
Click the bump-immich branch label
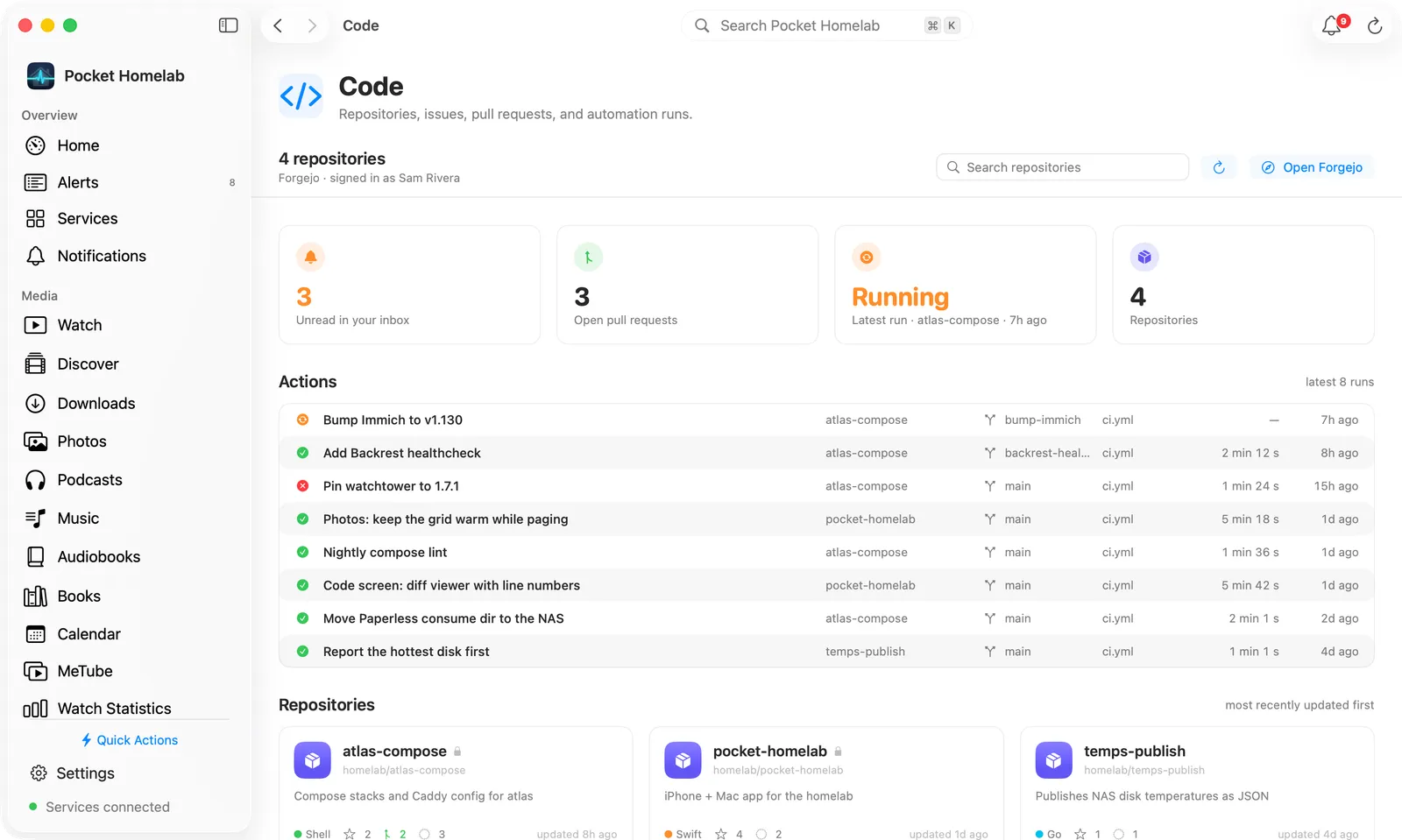point(1042,420)
